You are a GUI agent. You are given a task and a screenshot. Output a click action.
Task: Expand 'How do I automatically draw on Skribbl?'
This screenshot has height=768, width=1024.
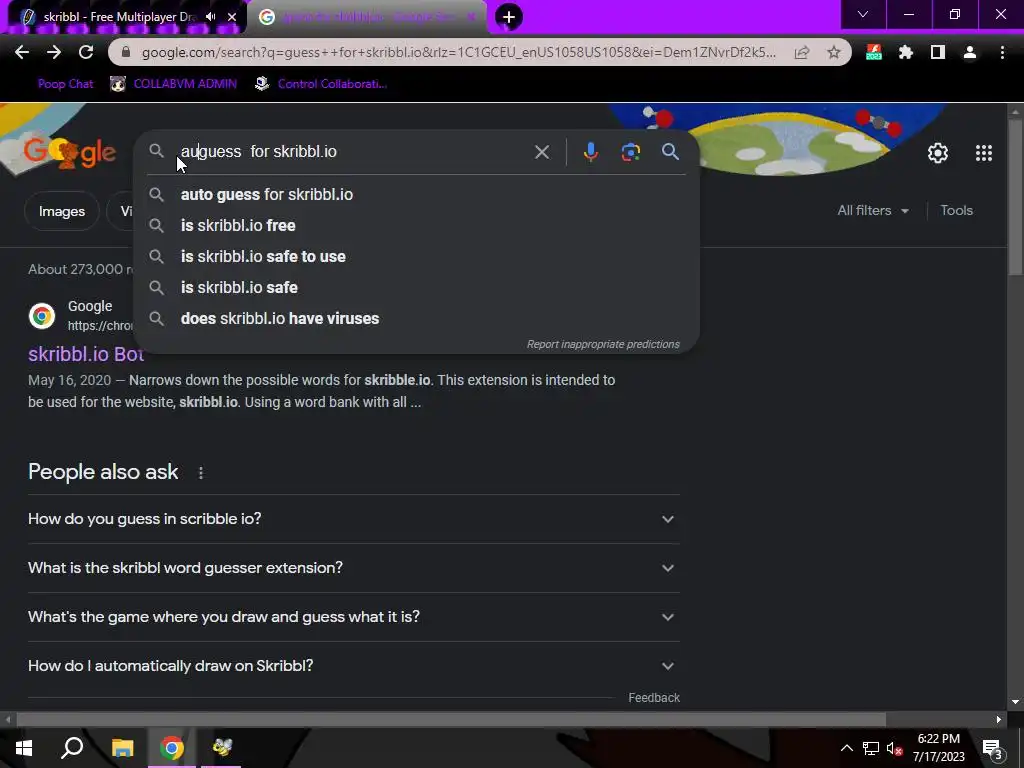tap(353, 665)
